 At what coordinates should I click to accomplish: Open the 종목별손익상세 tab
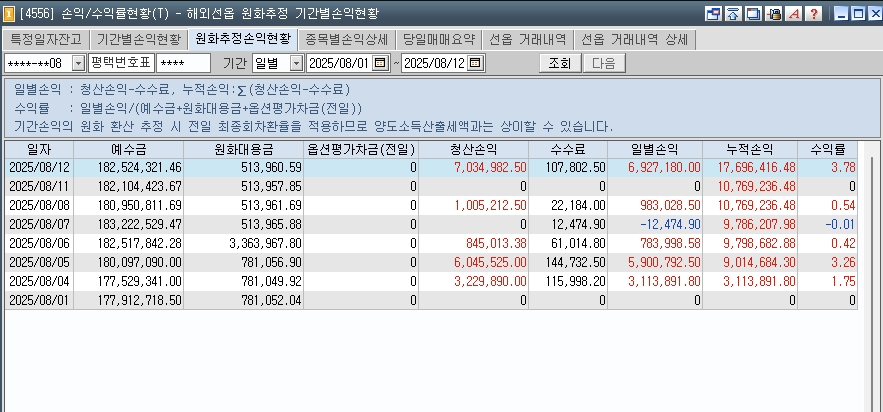click(347, 39)
